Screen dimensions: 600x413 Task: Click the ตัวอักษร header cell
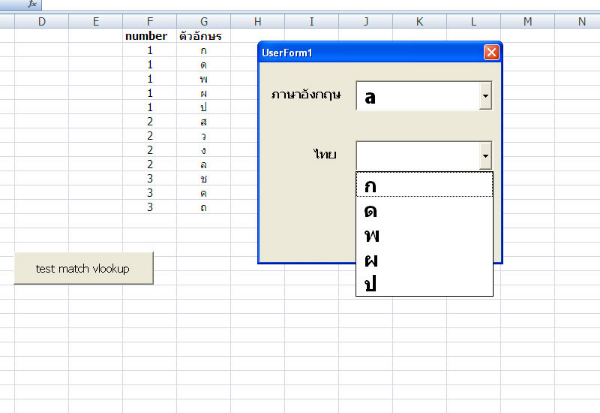[x=203, y=36]
